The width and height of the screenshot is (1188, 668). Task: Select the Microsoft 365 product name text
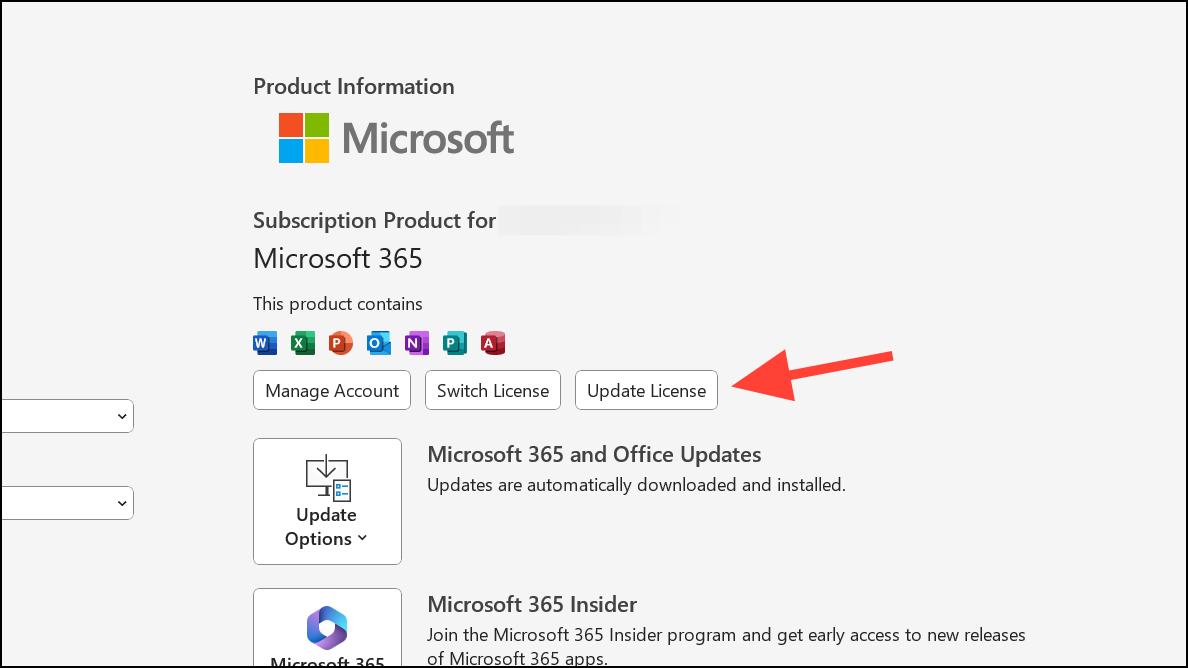337,258
